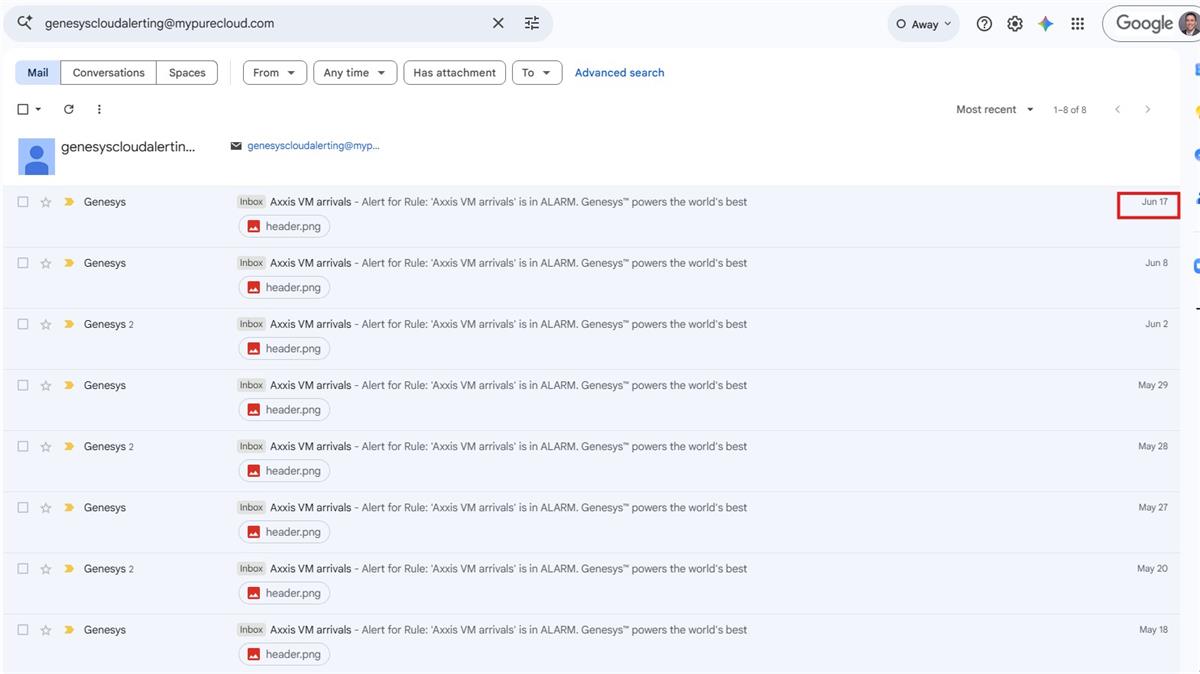Toggle importance marker on the May 20 email
Viewport: 1200px width, 674px height.
click(69, 568)
